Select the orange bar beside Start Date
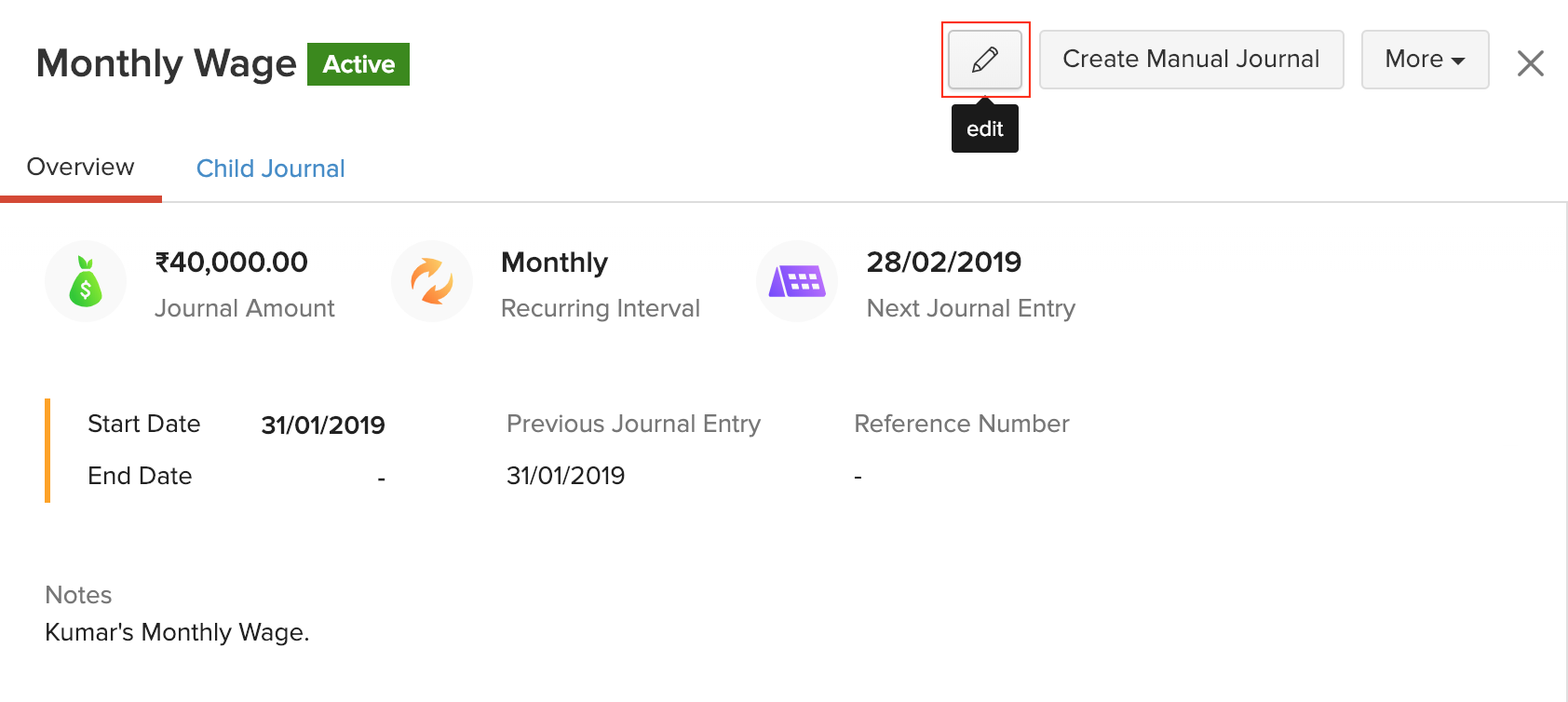Viewport: 1568px width, 702px height. tap(48, 450)
